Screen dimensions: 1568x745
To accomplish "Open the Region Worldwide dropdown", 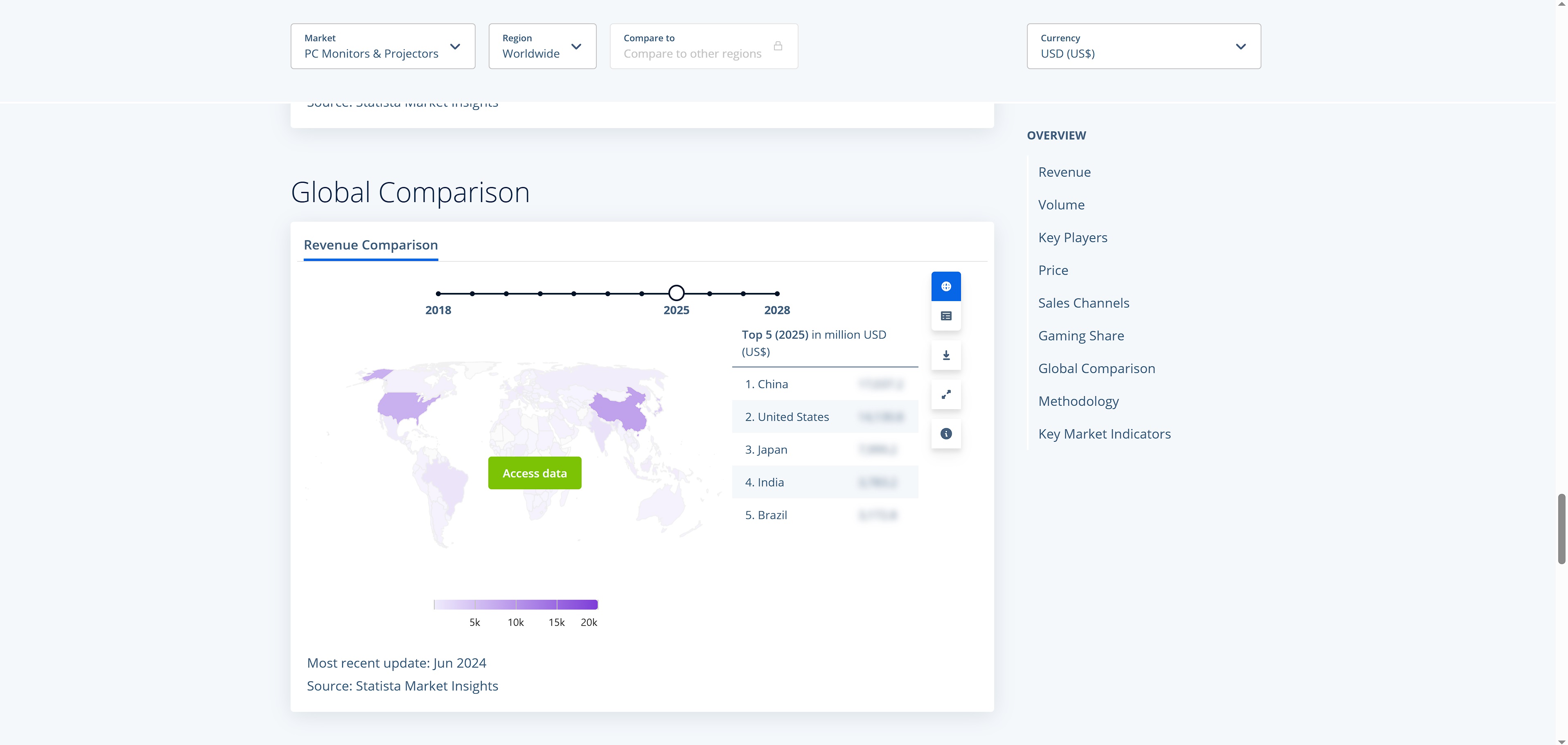I will (x=542, y=46).
